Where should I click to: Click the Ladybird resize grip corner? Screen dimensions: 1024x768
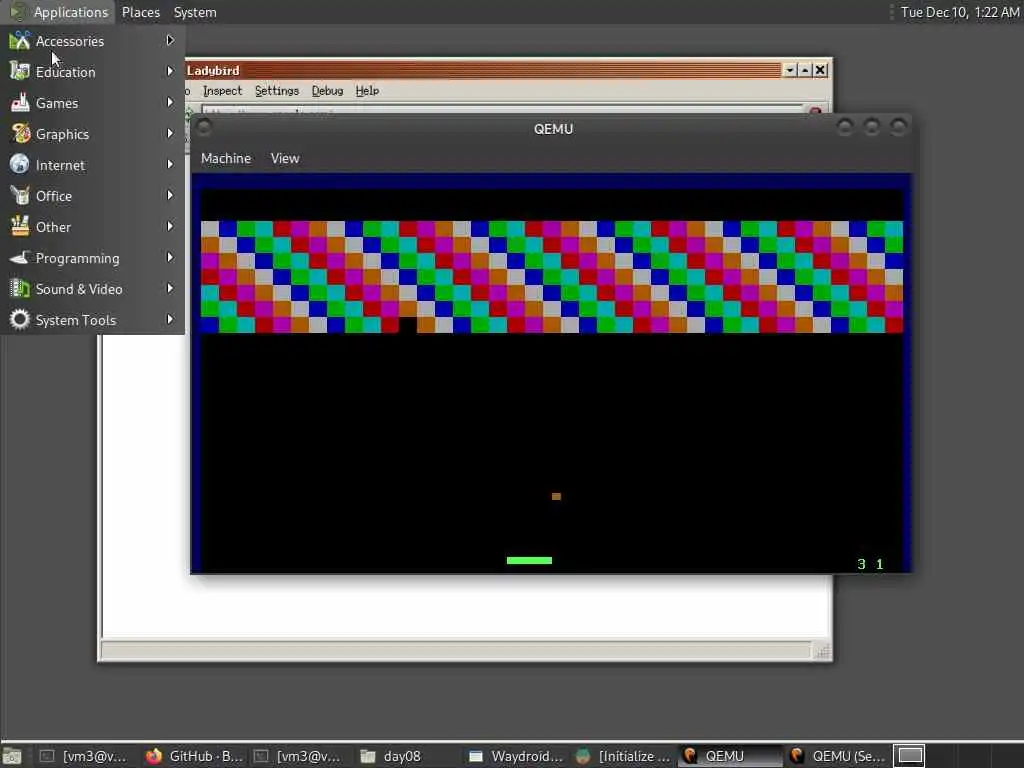coord(822,650)
